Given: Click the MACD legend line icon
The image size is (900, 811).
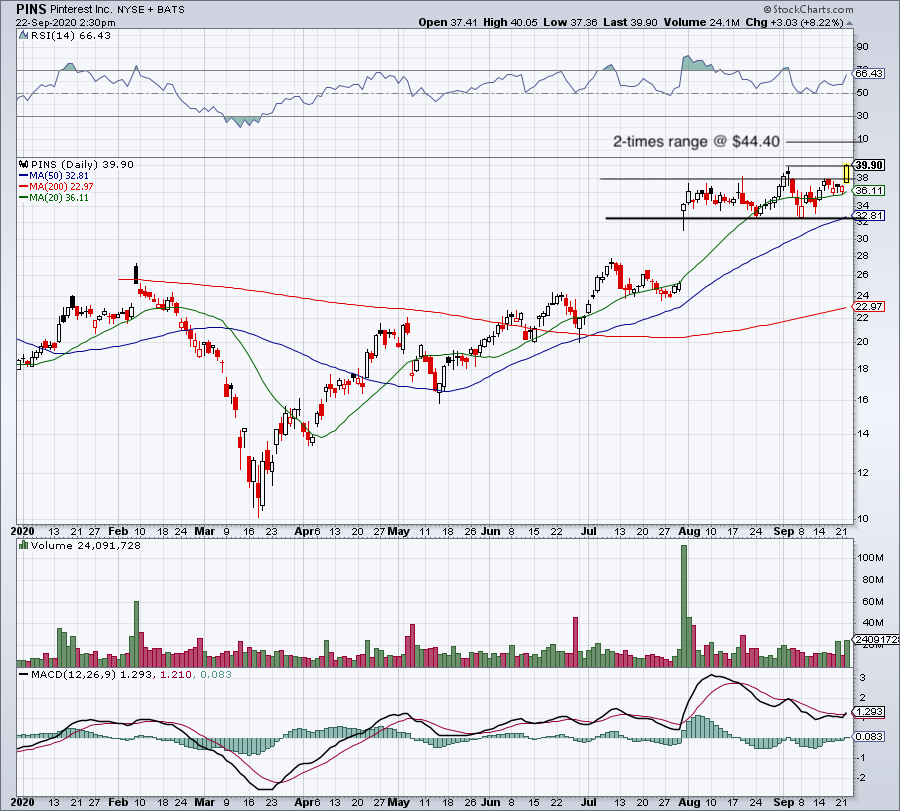Looking at the screenshot, I should point(24,674).
